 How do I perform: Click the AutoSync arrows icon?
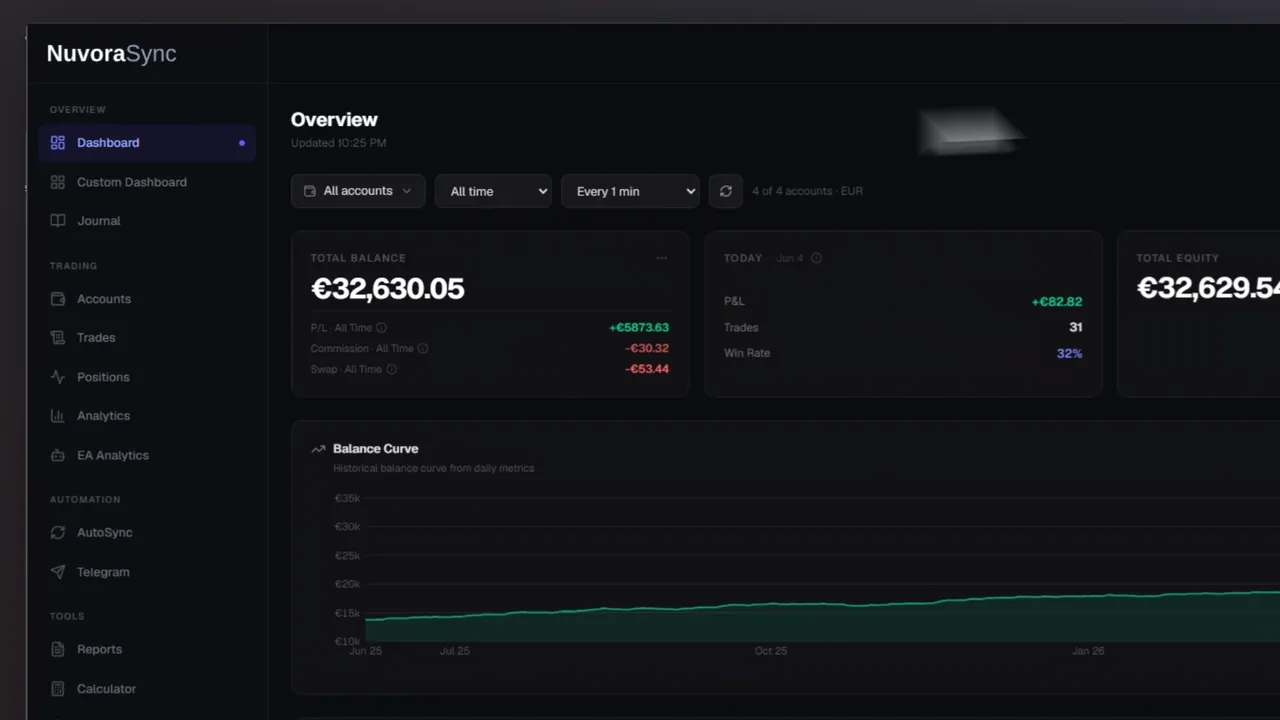pyautogui.click(x=57, y=533)
